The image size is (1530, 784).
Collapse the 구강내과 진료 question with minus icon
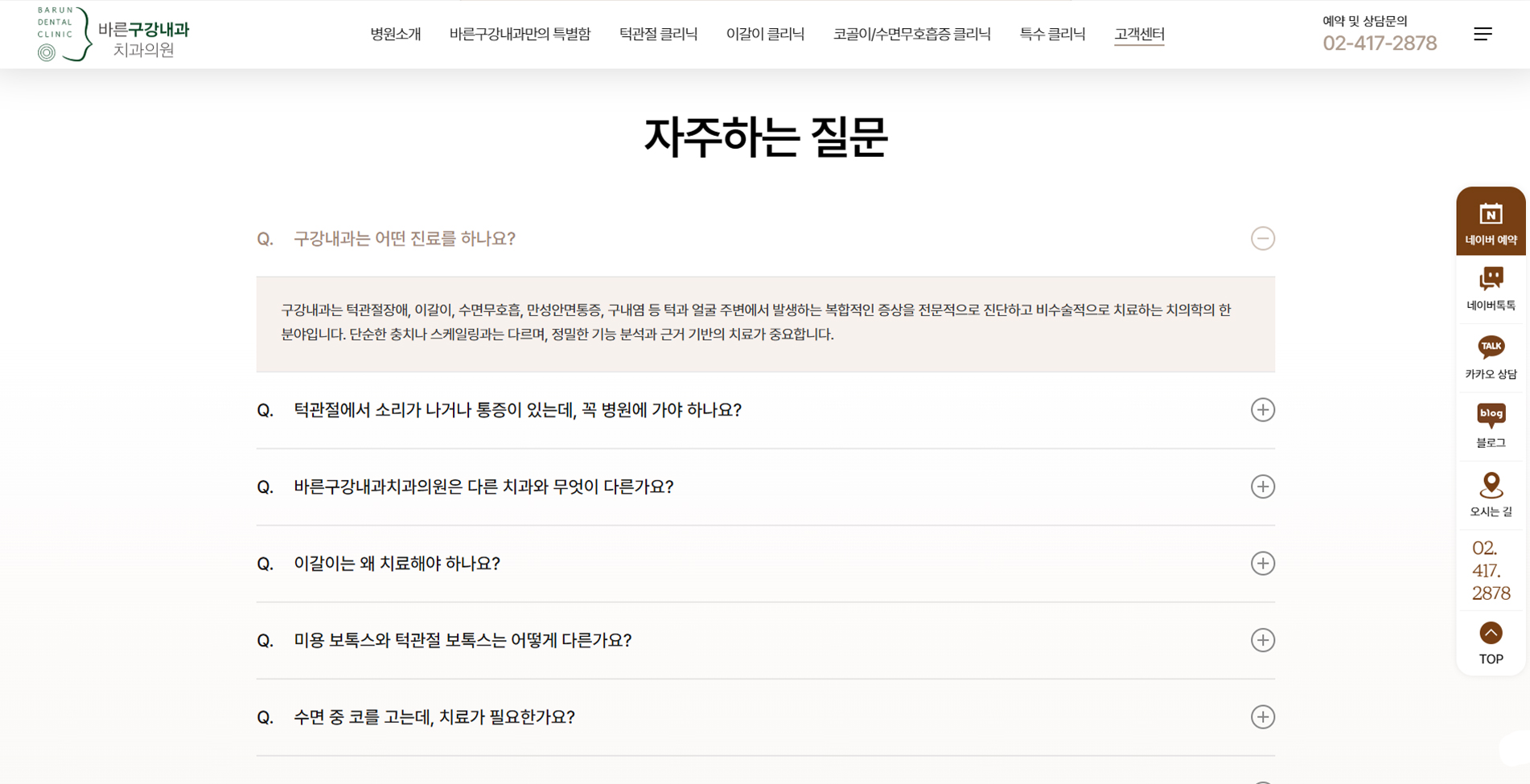pos(1261,239)
